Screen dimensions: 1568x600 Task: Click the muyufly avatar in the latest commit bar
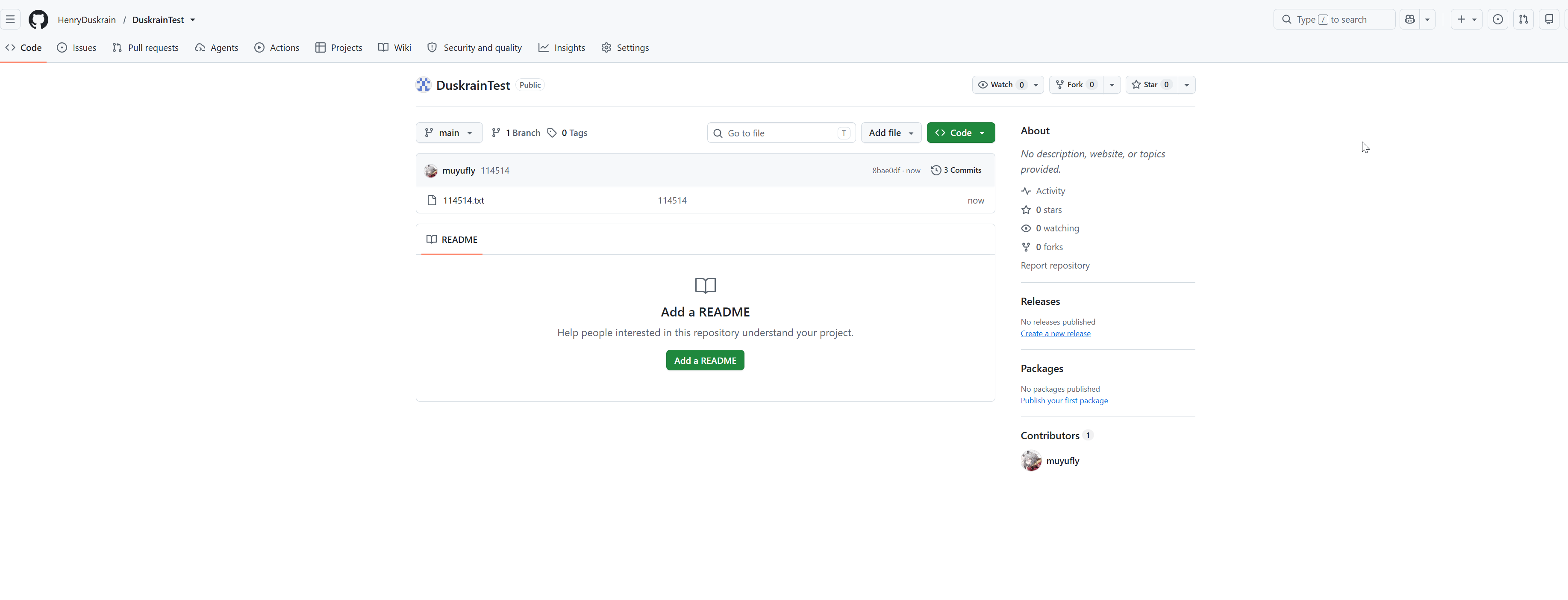pyautogui.click(x=431, y=171)
